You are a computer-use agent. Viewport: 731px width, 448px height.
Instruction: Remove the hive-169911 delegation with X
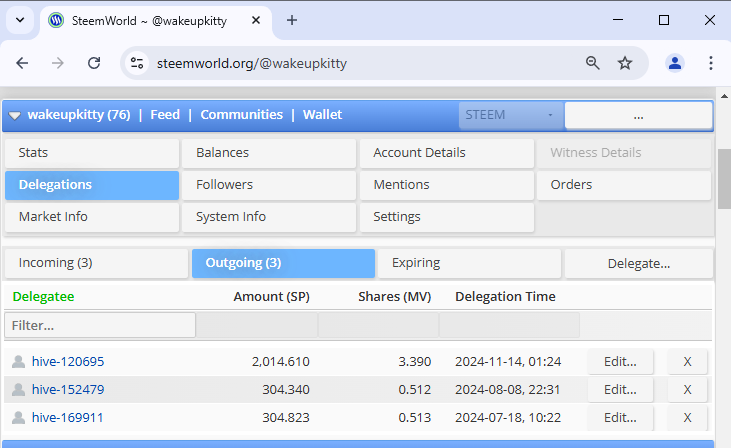click(687, 418)
